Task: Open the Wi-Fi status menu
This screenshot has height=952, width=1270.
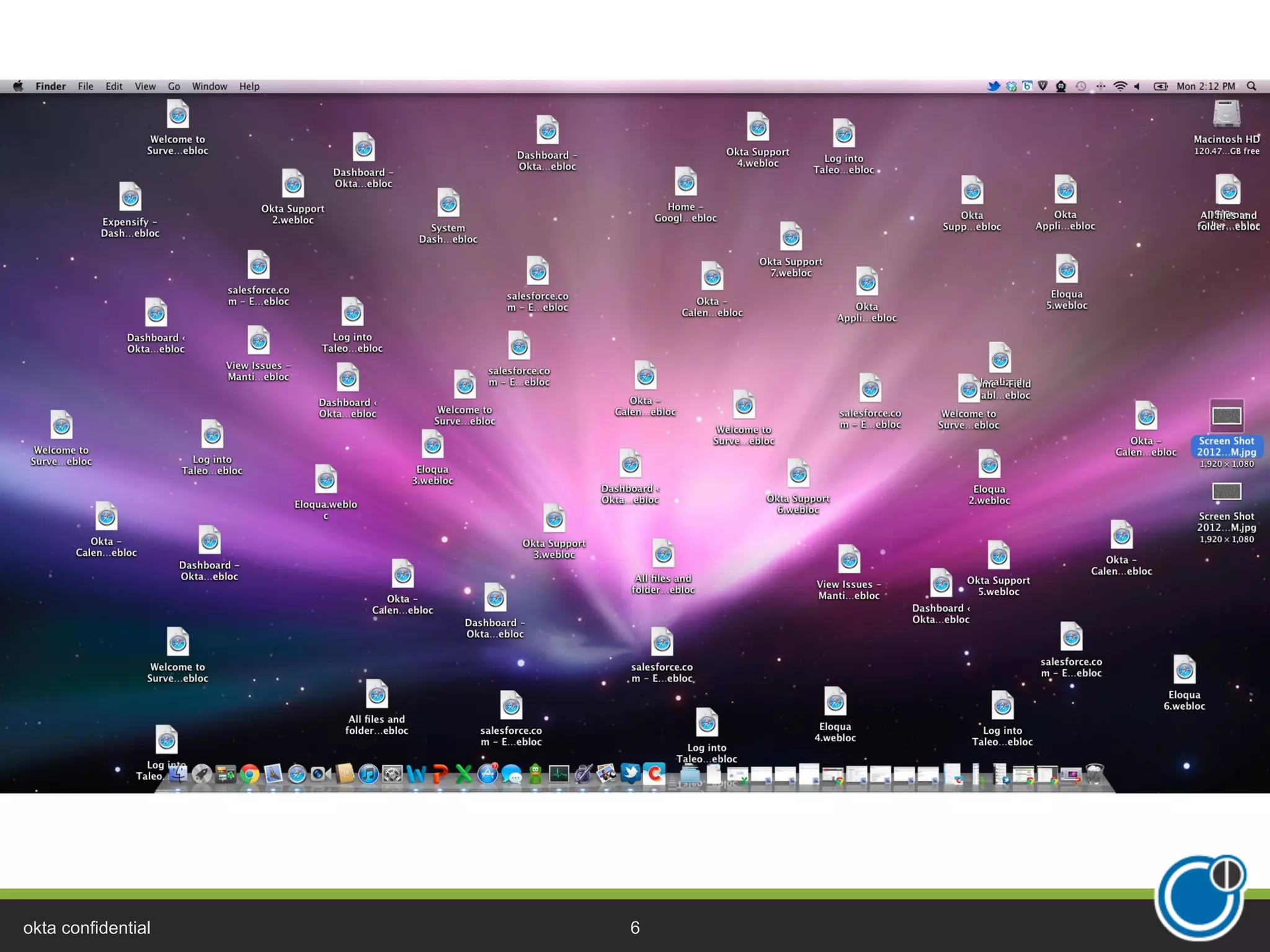Action: [1120, 86]
